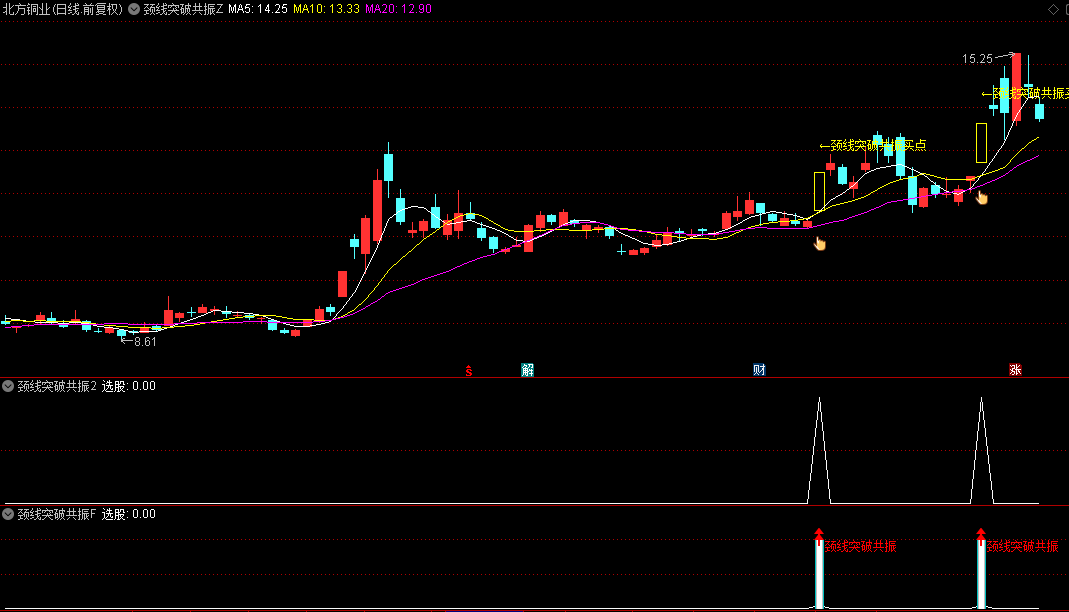Viewport: 1069px width, 612px height.
Task: Click the 颈线突破共振Z indicator name
Action: coord(183,9)
